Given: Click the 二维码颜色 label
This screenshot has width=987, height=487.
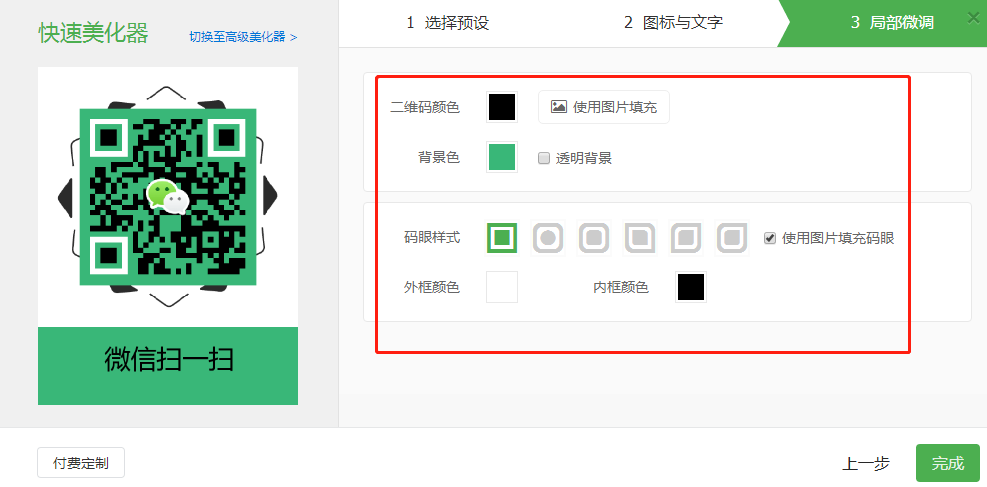Looking at the screenshot, I should pyautogui.click(x=425, y=108).
